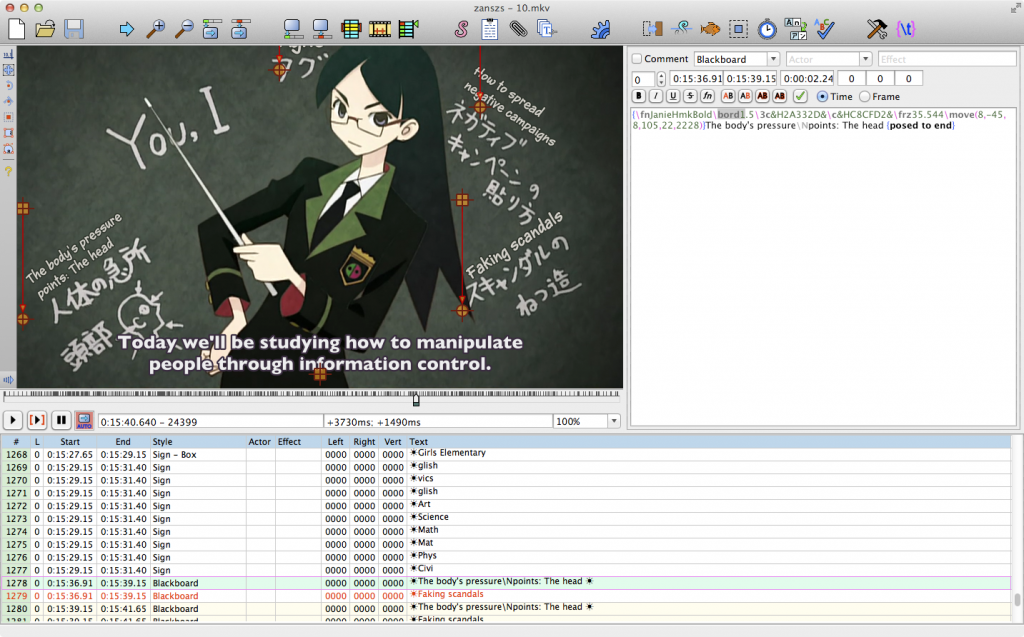
Task: Open the font name chooser fn button
Action: click(x=707, y=97)
